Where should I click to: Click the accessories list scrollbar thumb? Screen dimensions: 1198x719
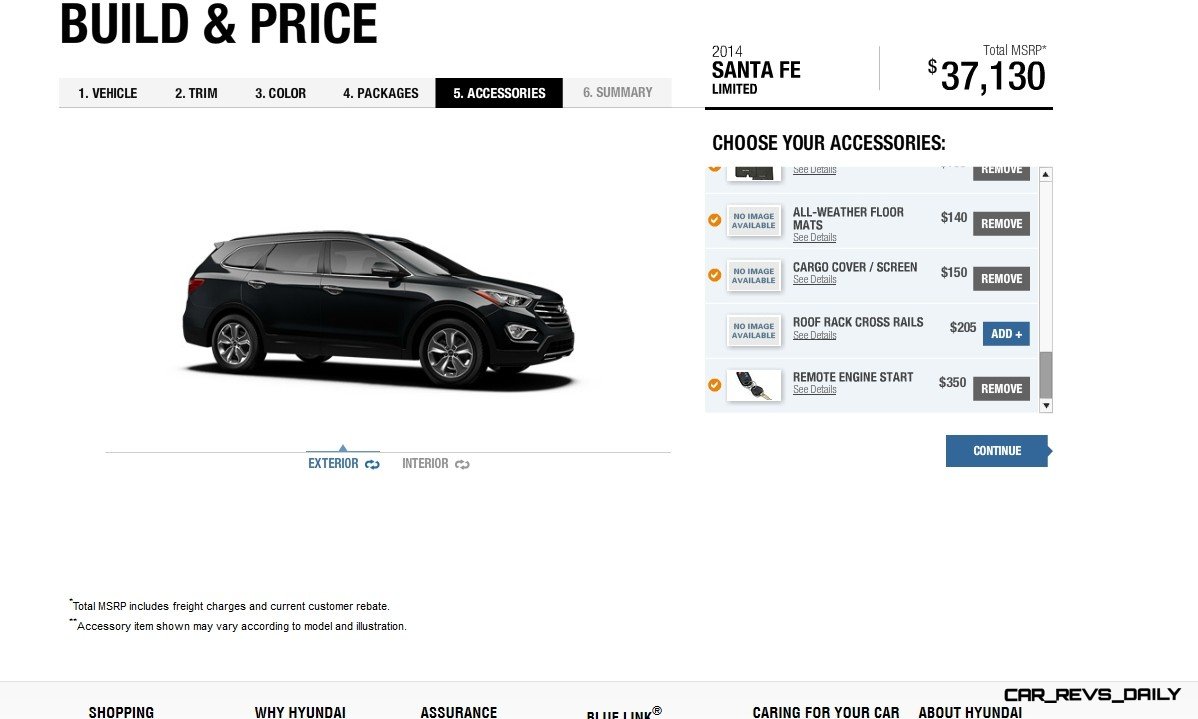tap(1046, 375)
